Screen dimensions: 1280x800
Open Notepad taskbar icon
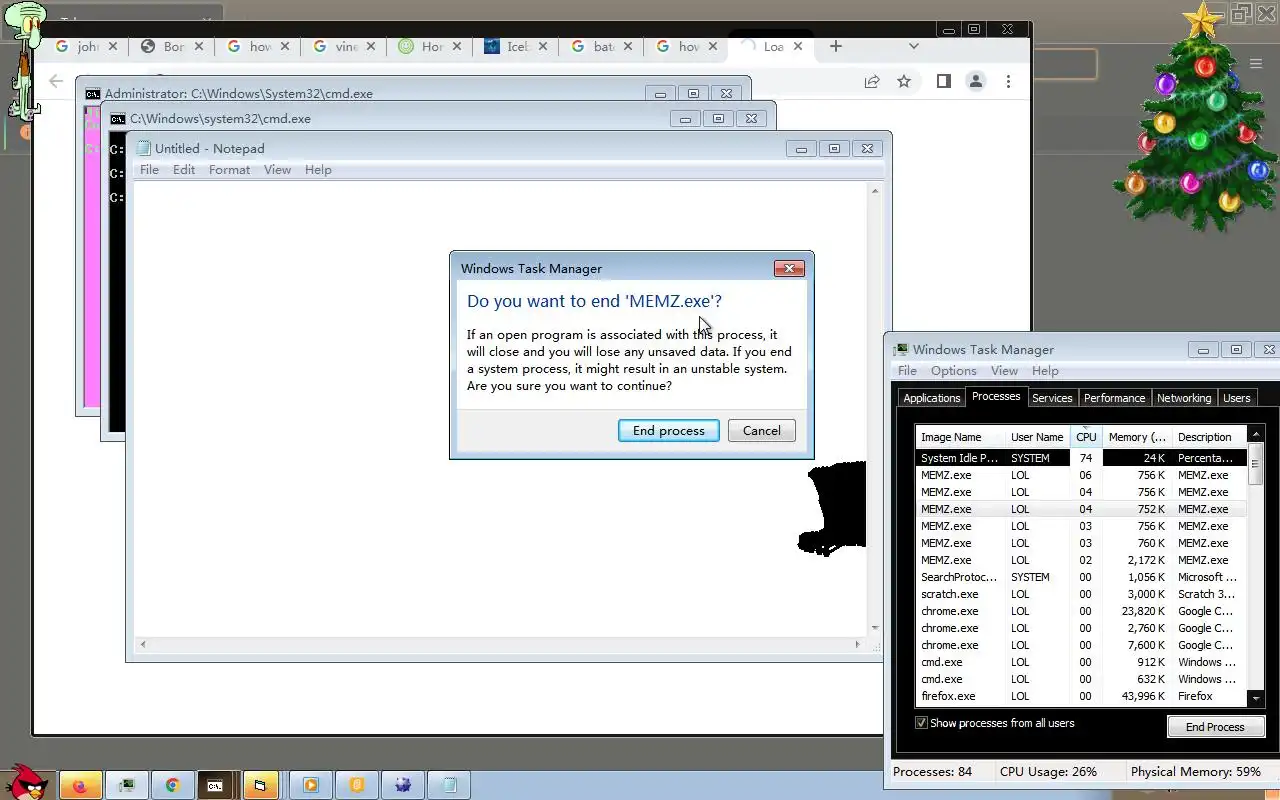click(x=450, y=785)
